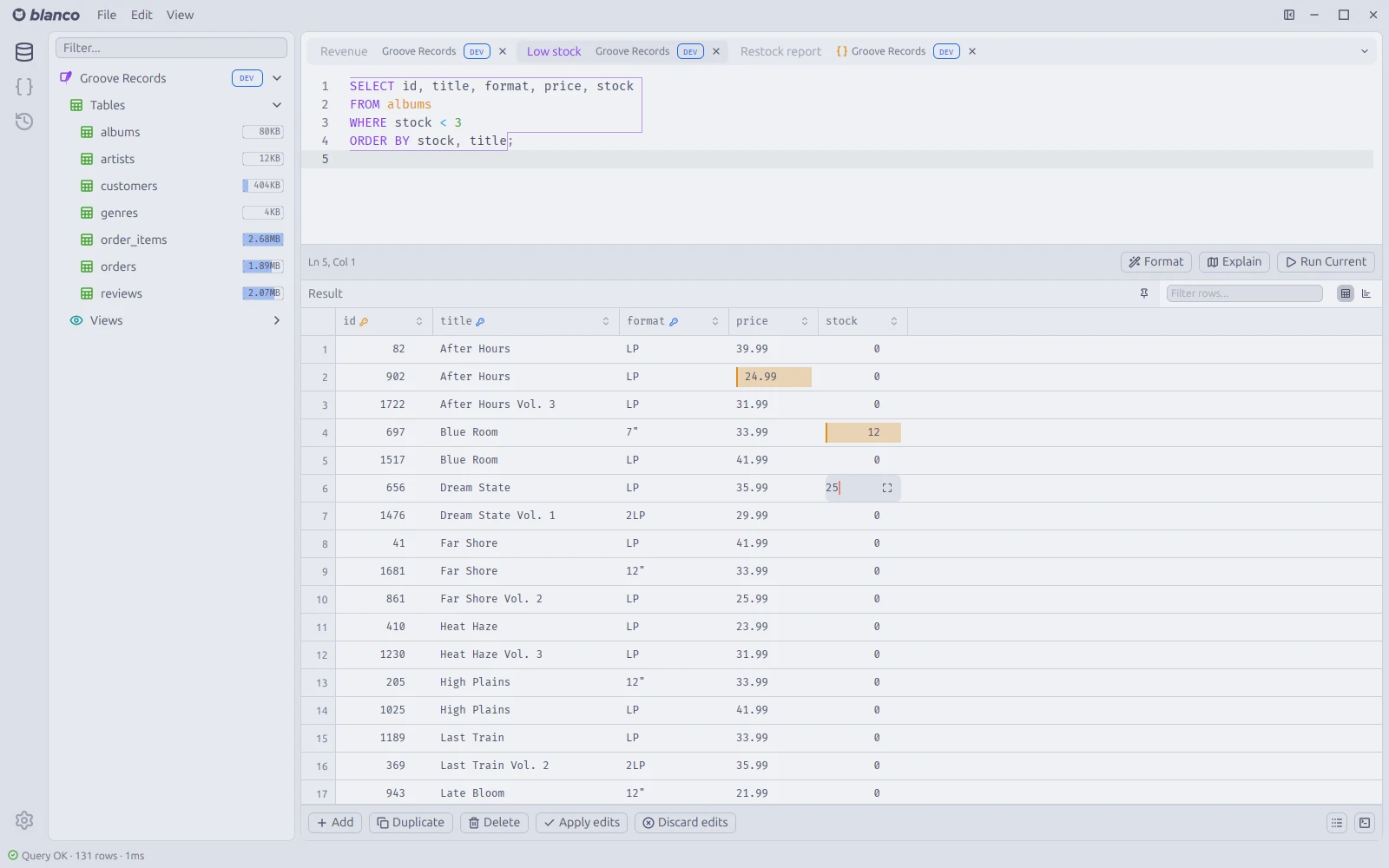The height and width of the screenshot is (868, 1389).
Task: Sort by the price column arrows
Action: click(x=805, y=321)
